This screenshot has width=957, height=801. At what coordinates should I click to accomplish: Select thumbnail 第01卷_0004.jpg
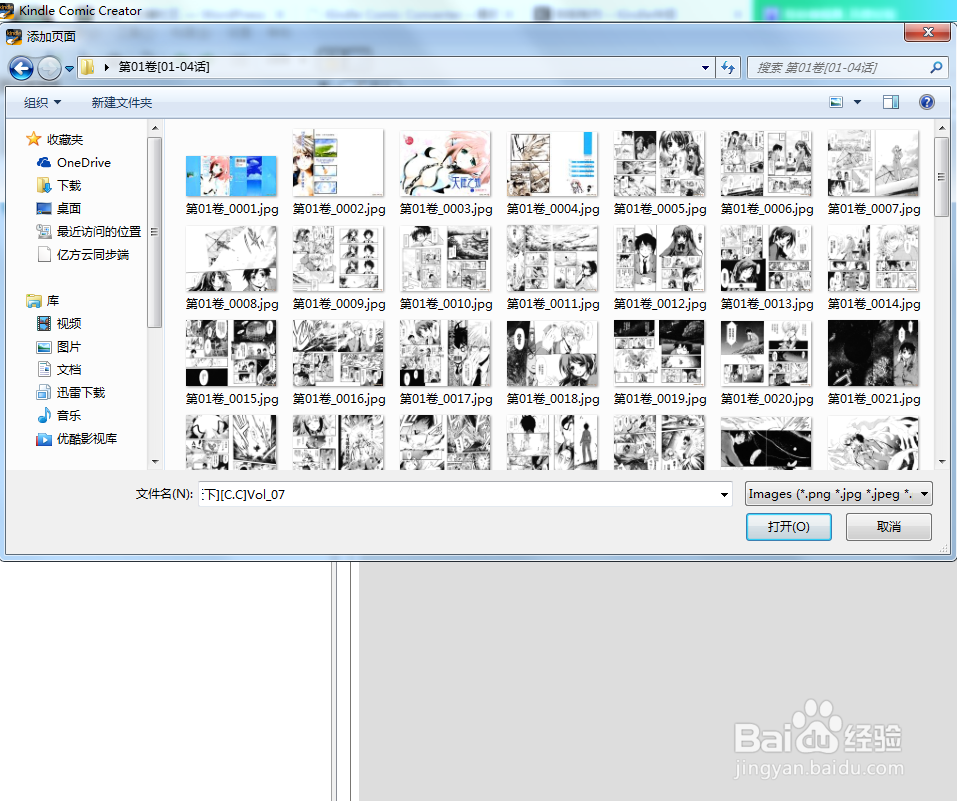tap(552, 164)
